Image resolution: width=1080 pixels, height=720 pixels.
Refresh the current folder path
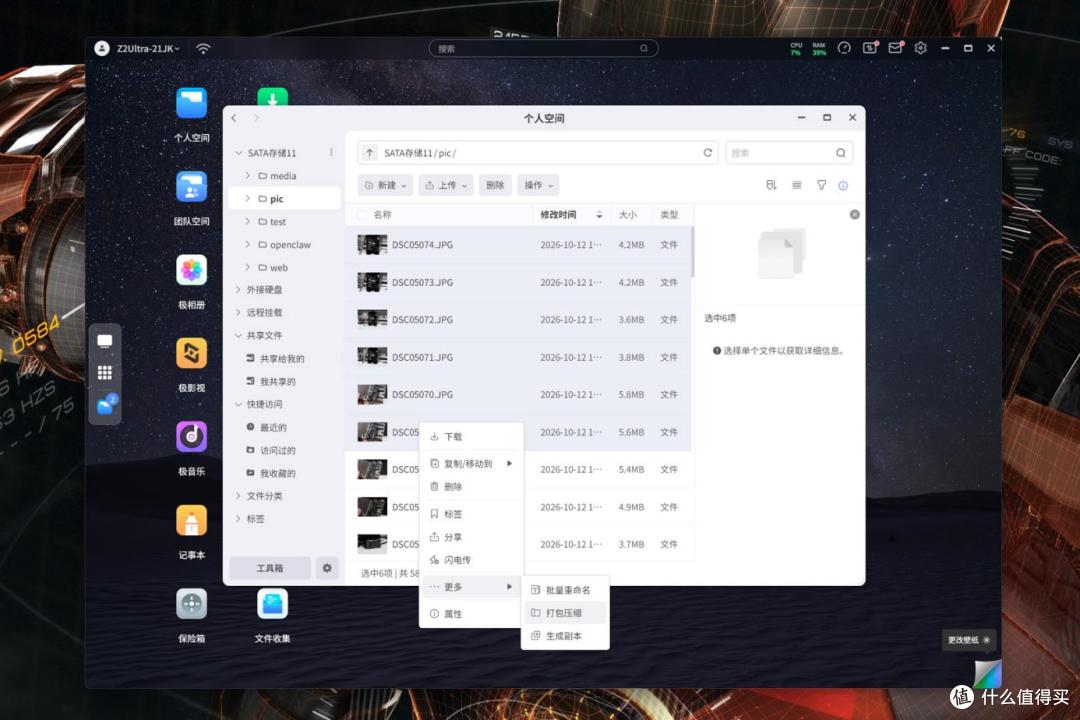click(x=707, y=153)
